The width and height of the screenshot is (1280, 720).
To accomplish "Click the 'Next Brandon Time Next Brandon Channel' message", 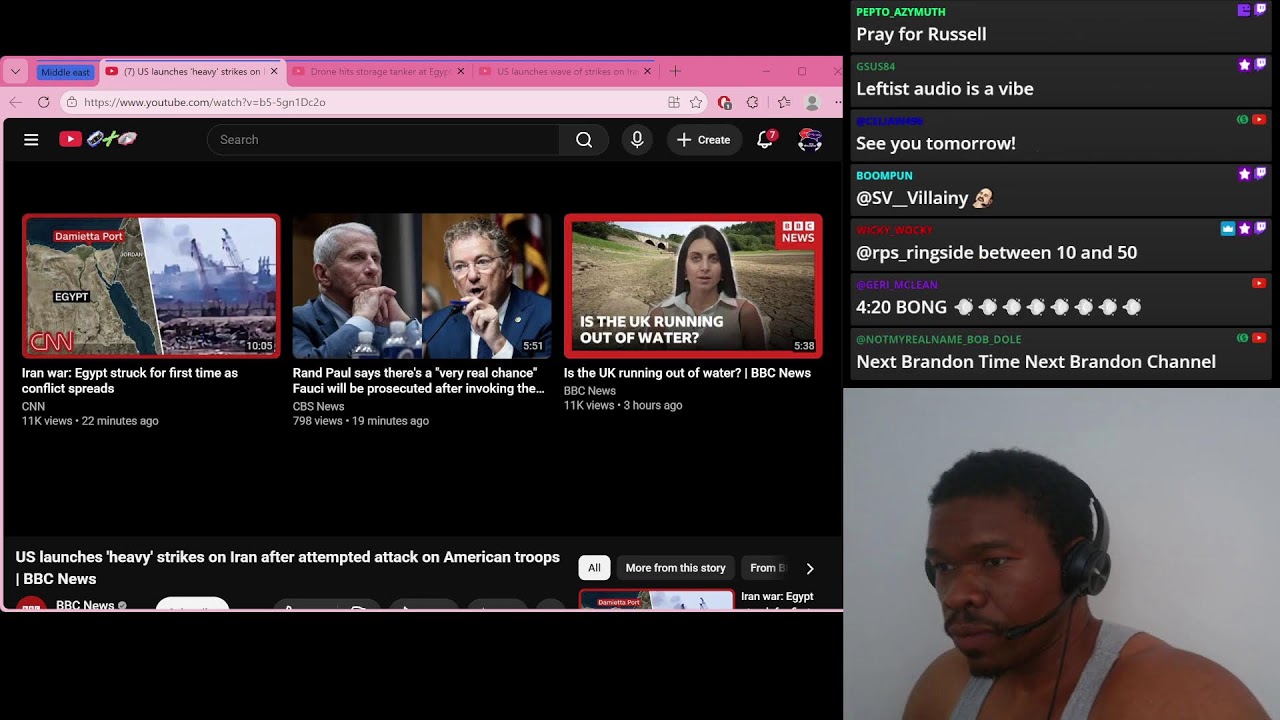I will pos(1036,362).
